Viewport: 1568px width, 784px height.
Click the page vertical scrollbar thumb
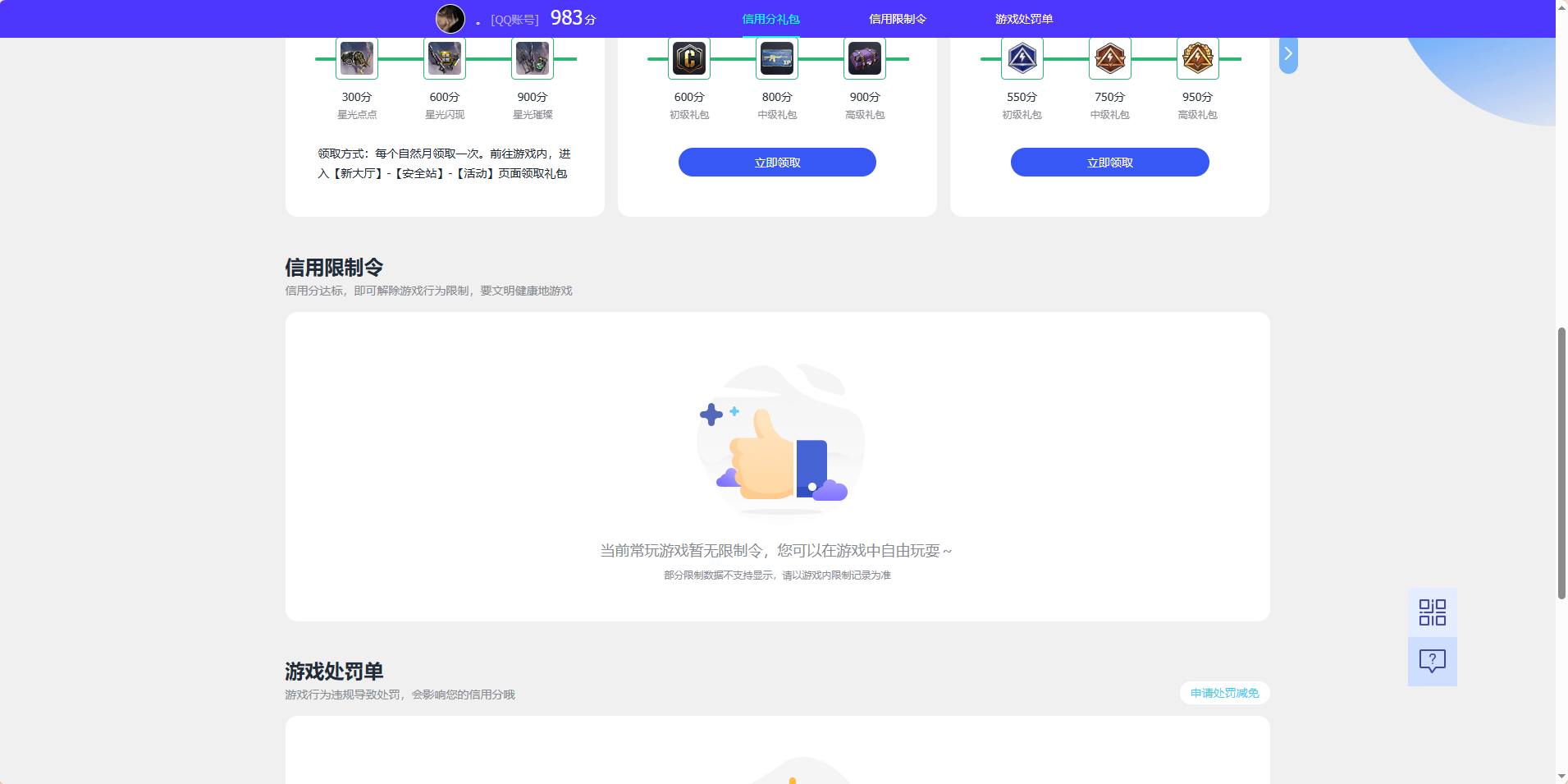pyautogui.click(x=1561, y=464)
